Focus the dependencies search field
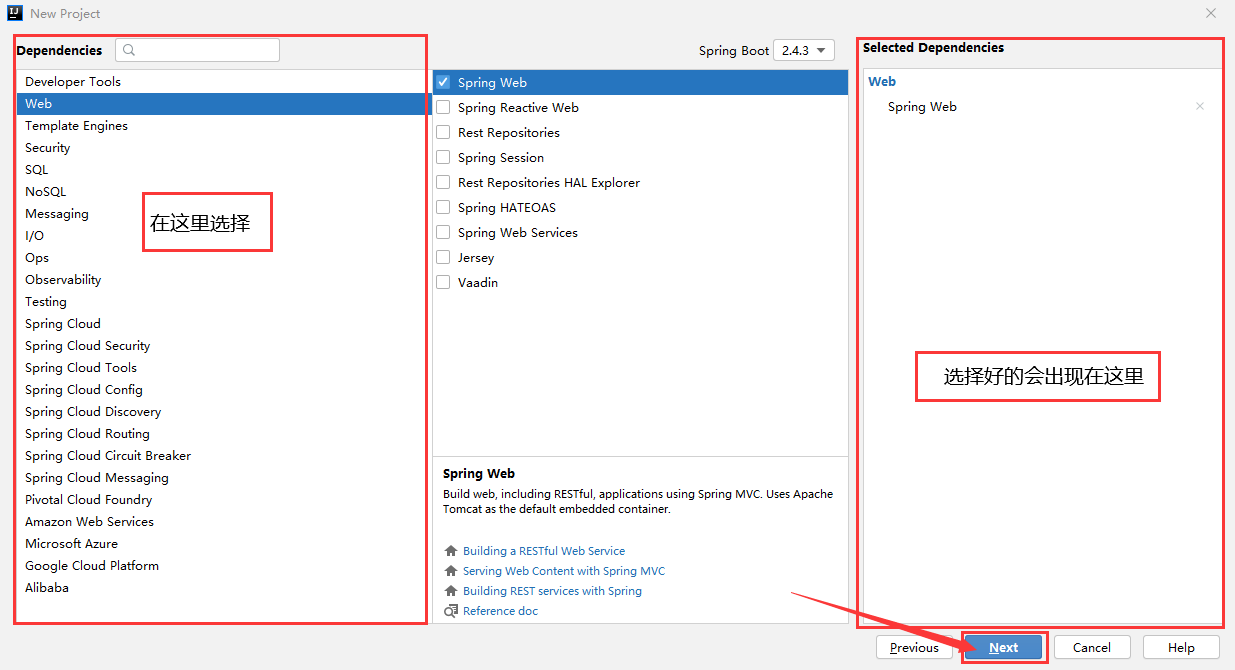 (x=197, y=50)
